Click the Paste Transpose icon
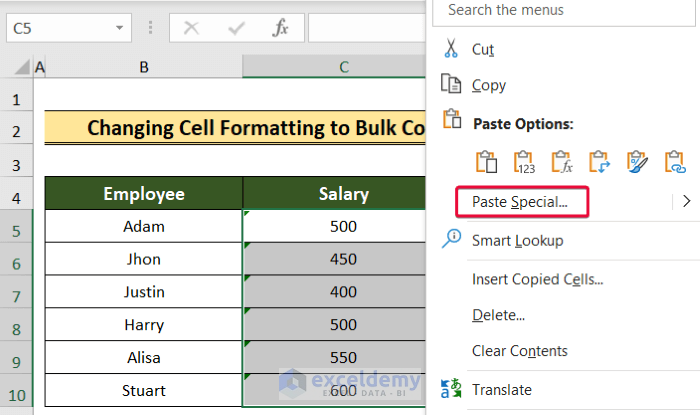 599,161
